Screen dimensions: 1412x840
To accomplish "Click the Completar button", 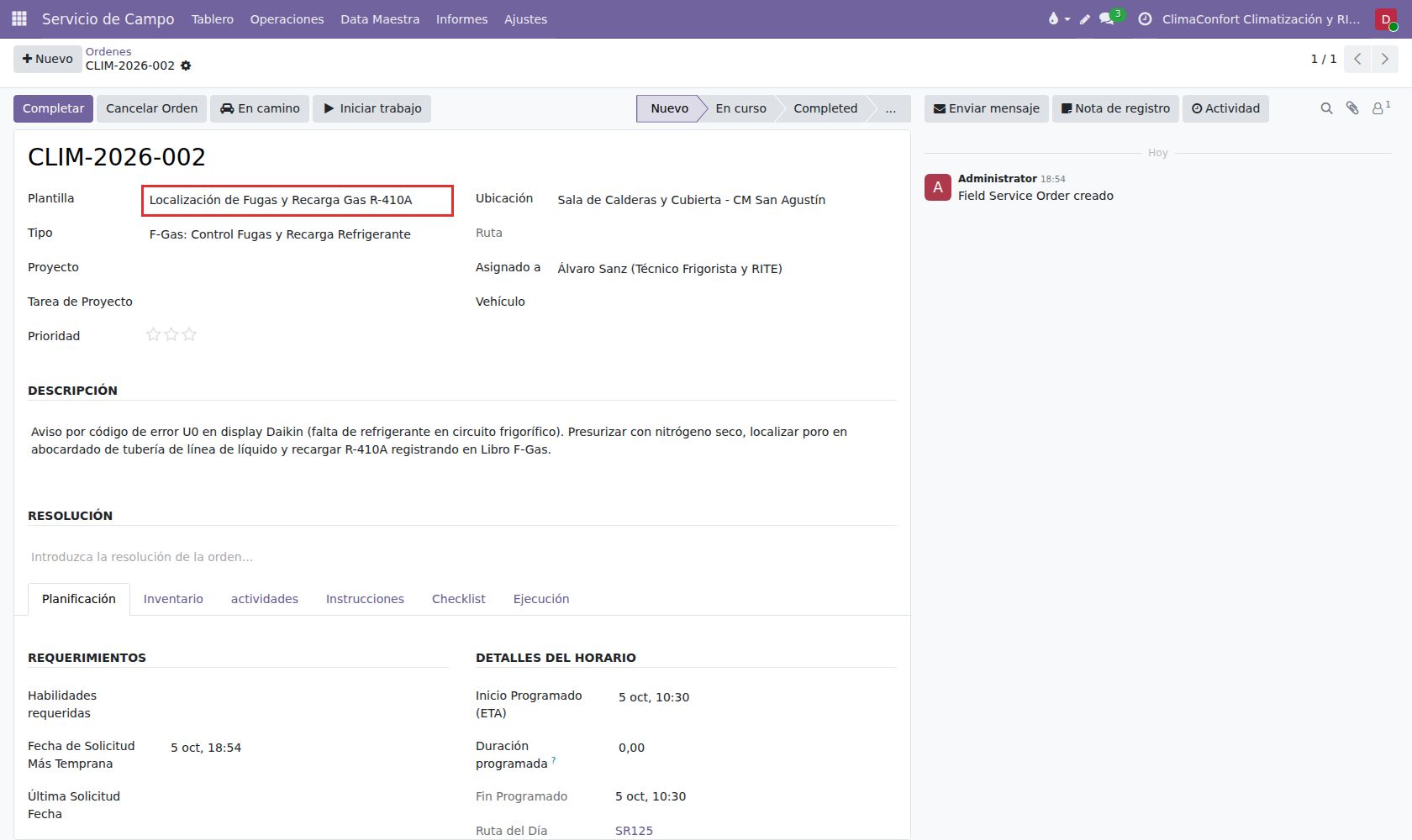I will click(53, 108).
